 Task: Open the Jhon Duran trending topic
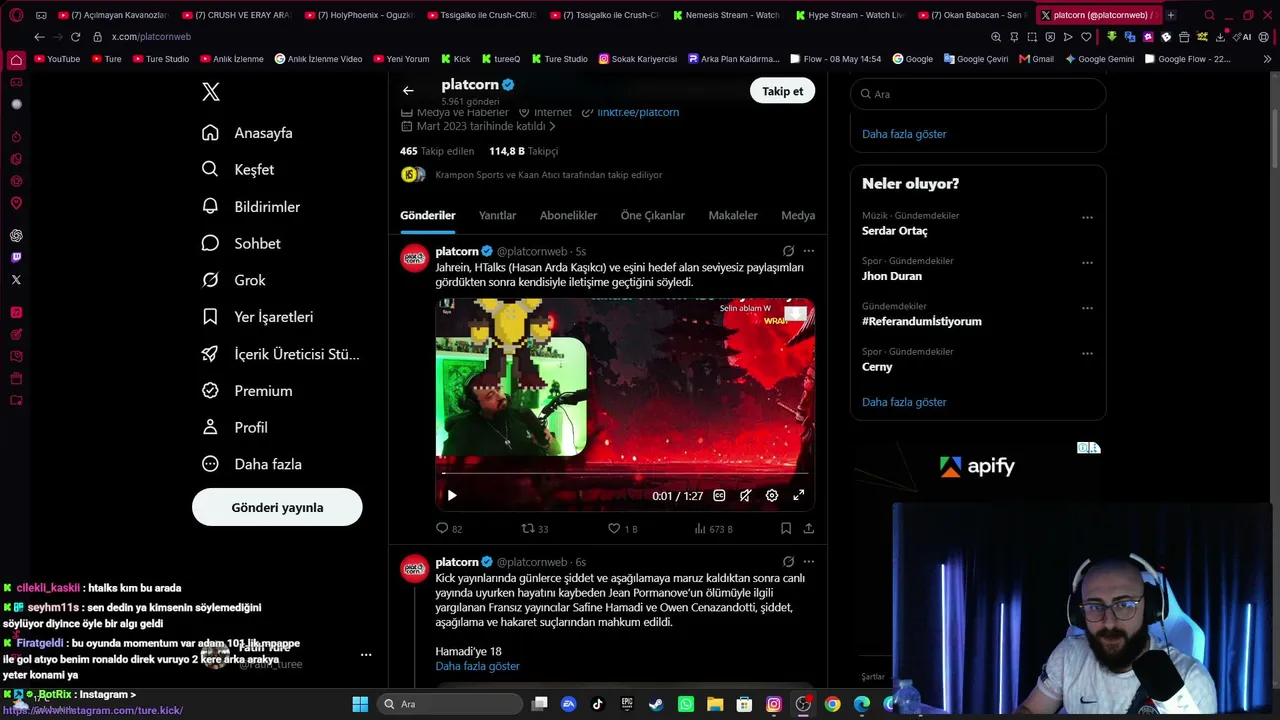pyautogui.click(x=892, y=276)
